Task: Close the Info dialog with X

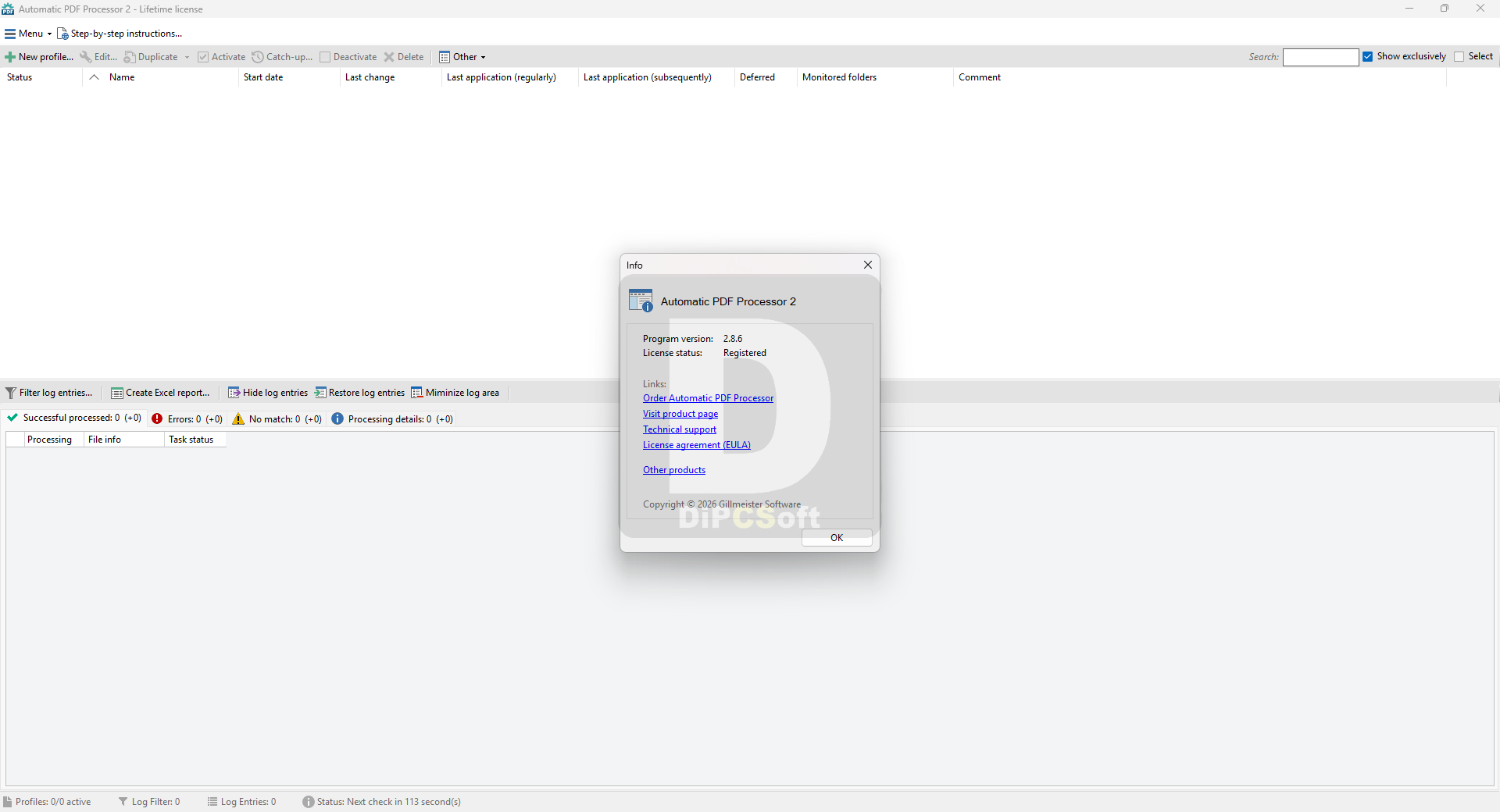Action: [868, 265]
